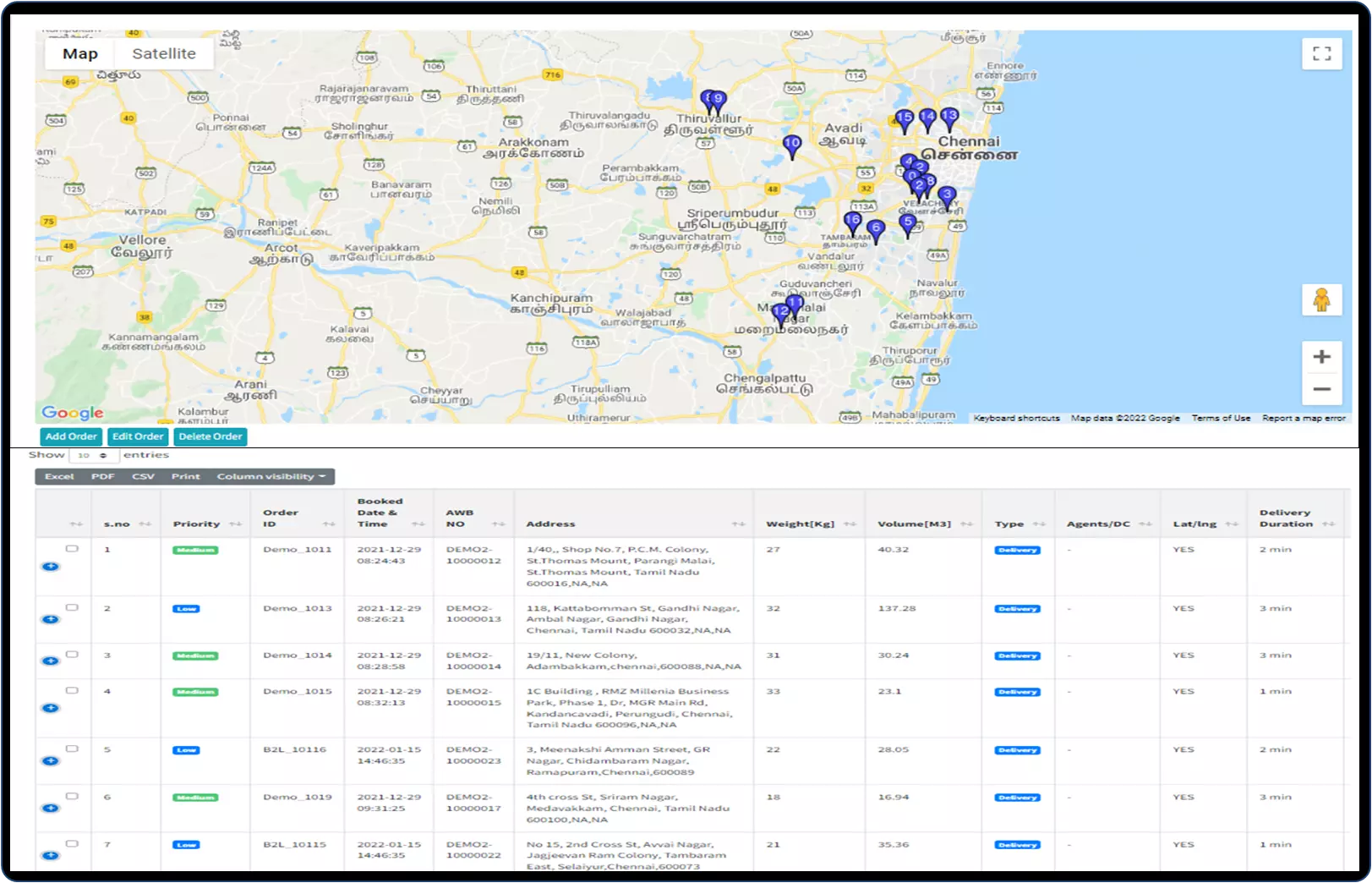
Task: Click the Edit Order button
Action: 138,437
